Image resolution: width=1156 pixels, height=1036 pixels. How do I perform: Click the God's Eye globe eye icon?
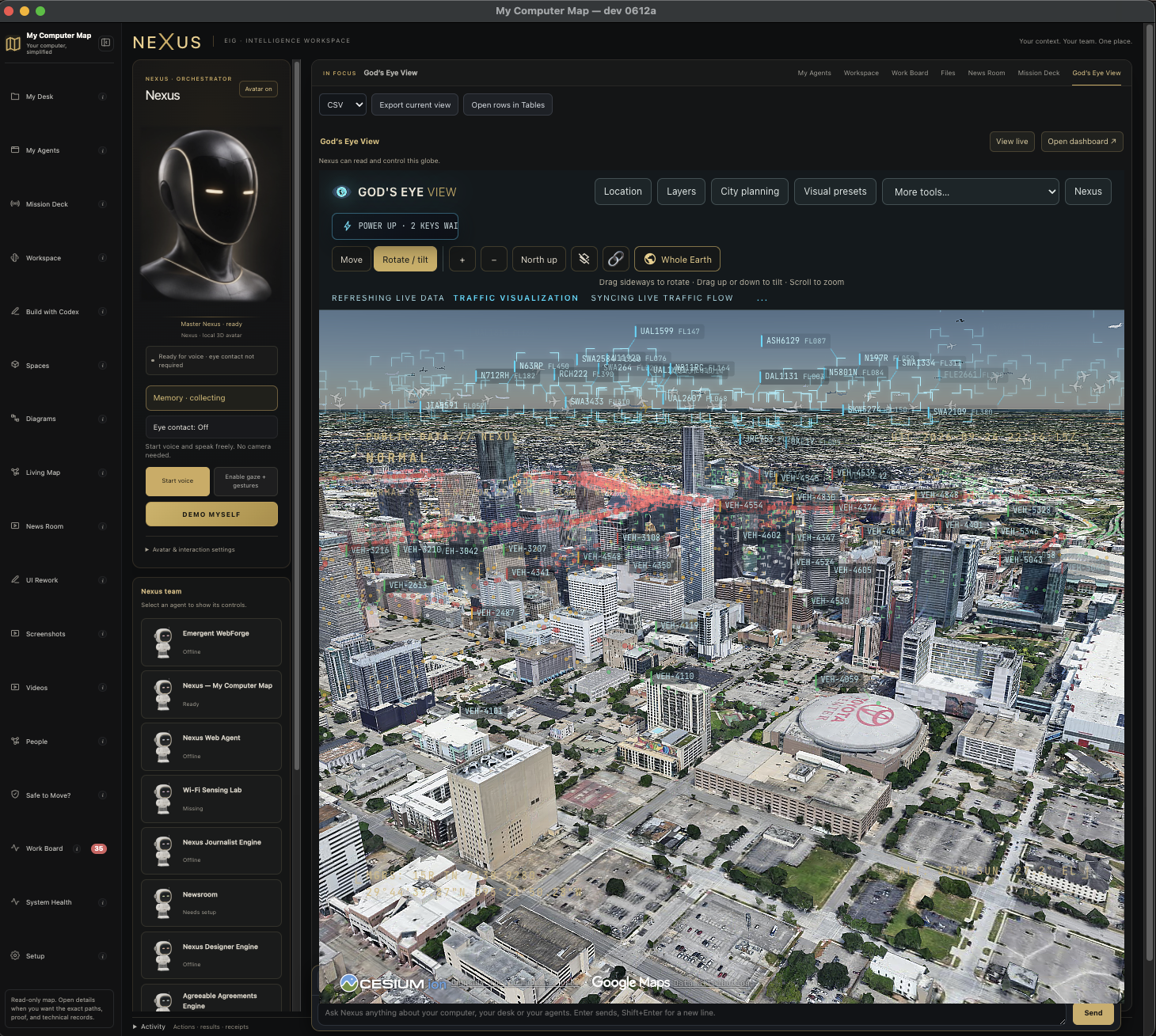342,192
